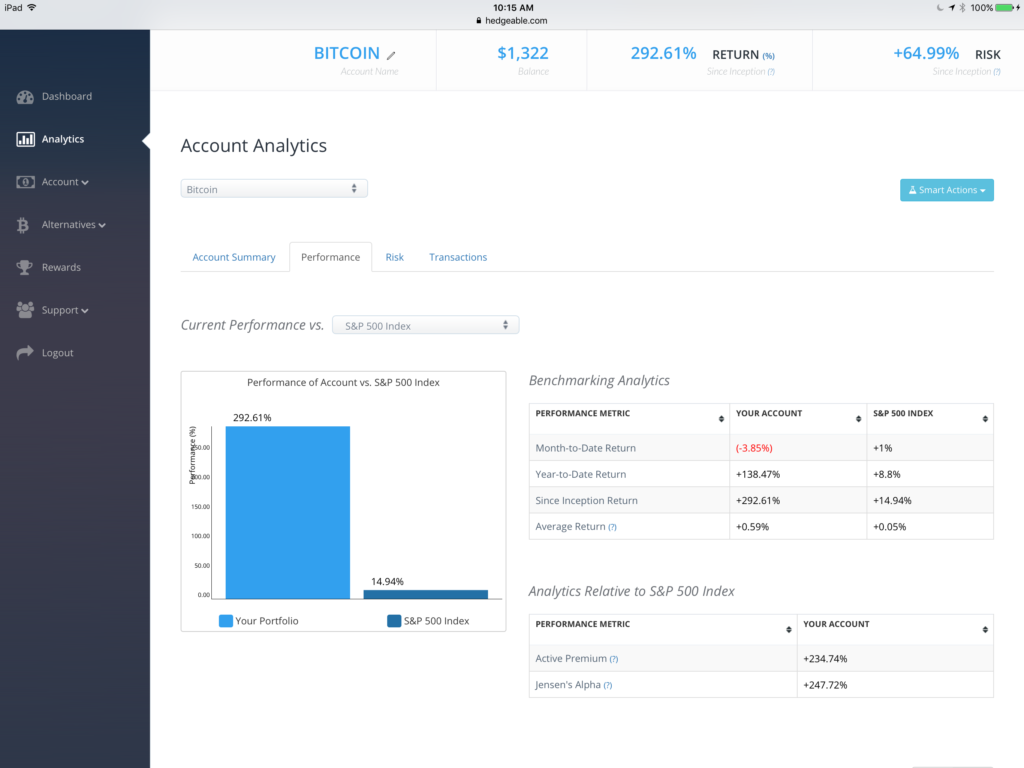Click the +138.47% Year-to-Date cell
Screen dimensions: 1024x768
point(758,474)
